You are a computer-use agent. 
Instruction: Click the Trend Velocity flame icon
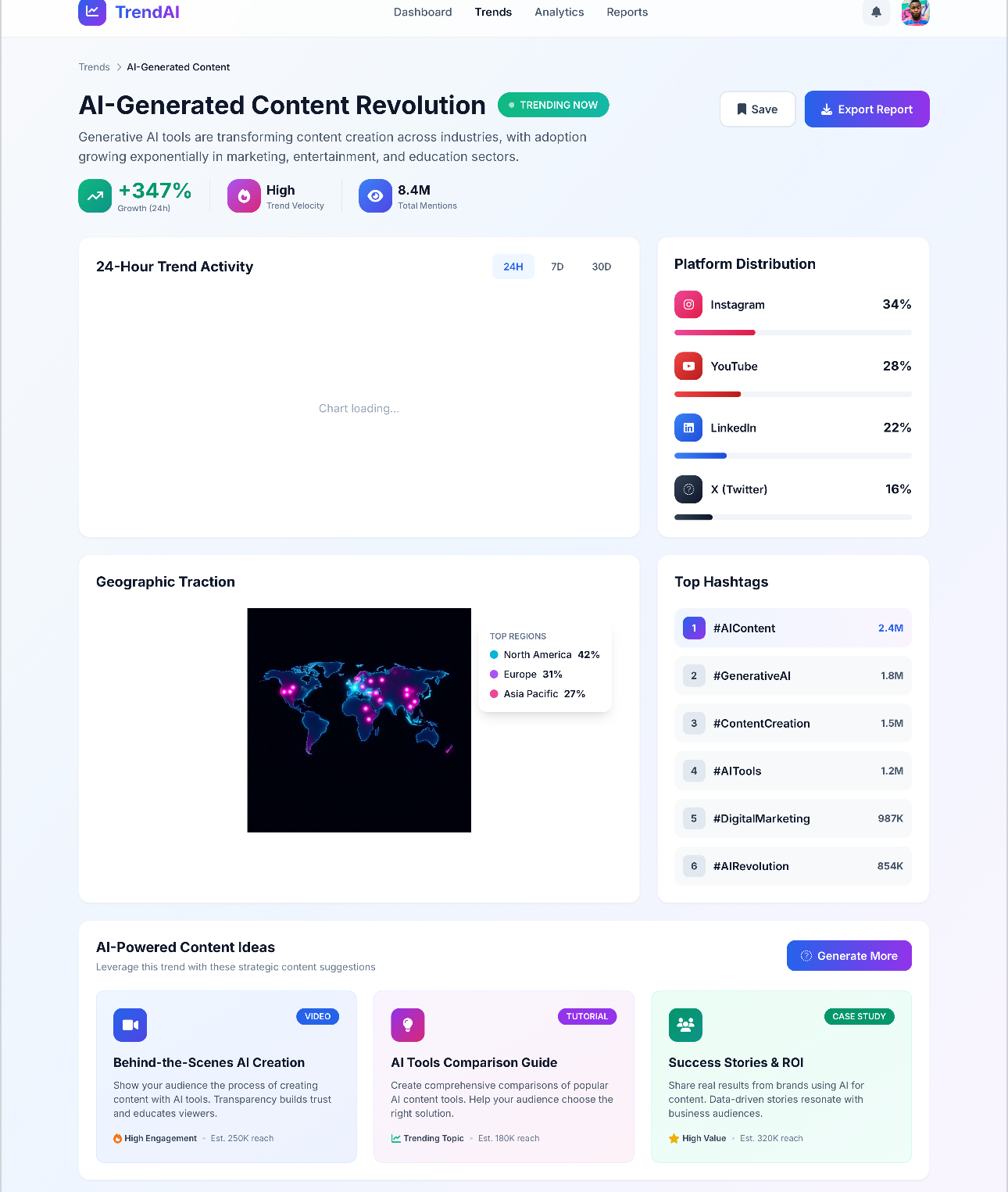(244, 196)
